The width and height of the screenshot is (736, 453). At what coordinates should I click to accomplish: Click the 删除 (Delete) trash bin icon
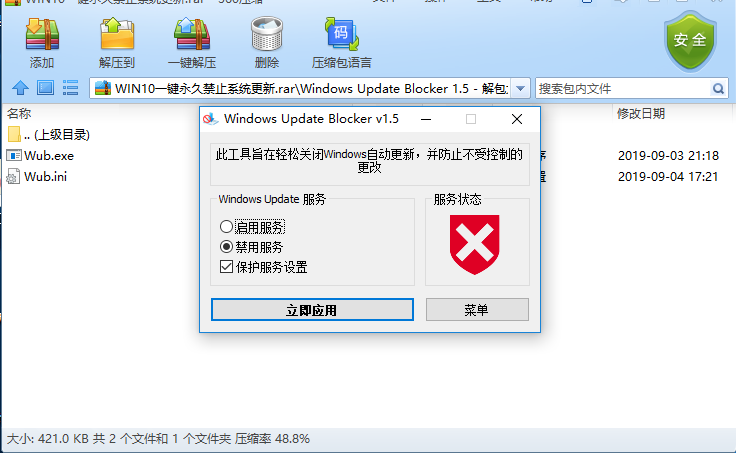(267, 34)
